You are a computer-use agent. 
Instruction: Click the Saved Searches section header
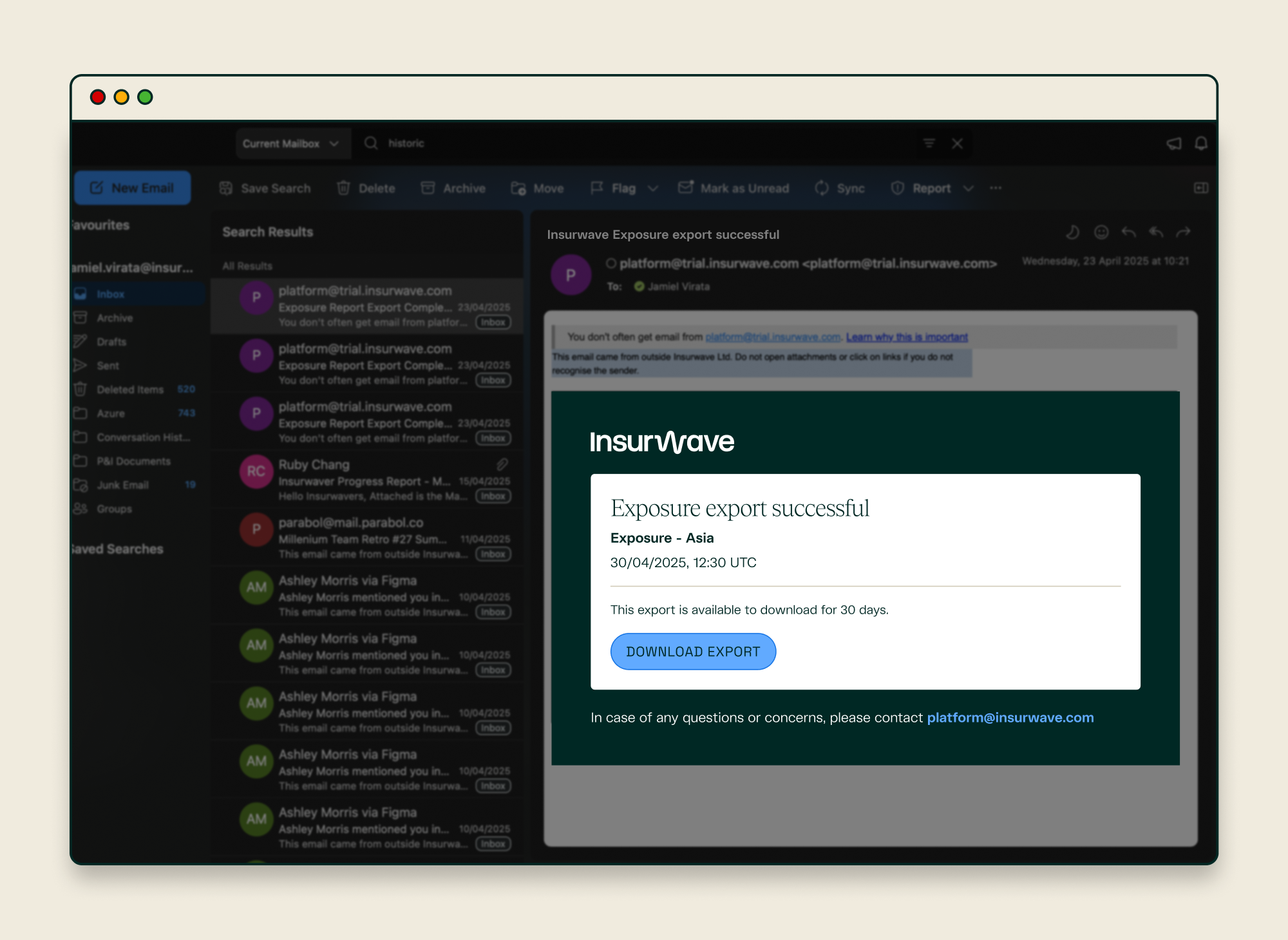click(117, 549)
